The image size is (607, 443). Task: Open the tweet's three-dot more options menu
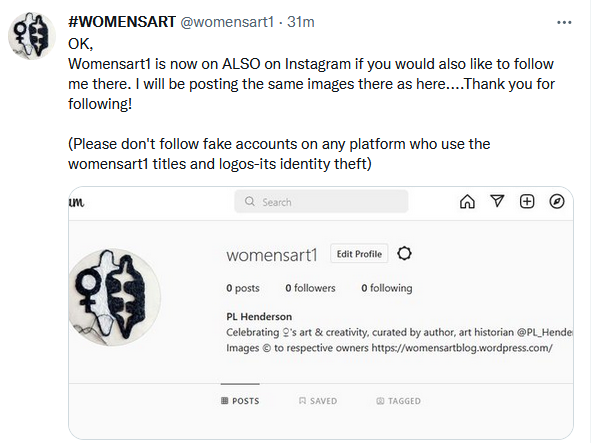[564, 22]
